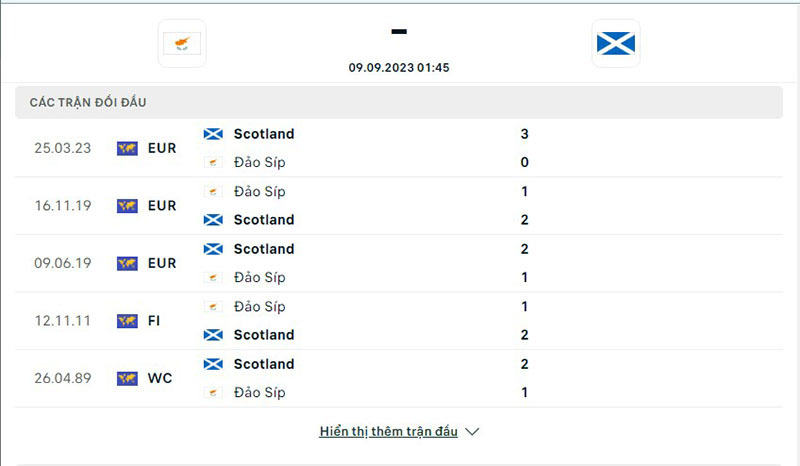The image size is (800, 466).
Task: Select Scotland team name in 25.03.23 match
Action: (x=264, y=134)
